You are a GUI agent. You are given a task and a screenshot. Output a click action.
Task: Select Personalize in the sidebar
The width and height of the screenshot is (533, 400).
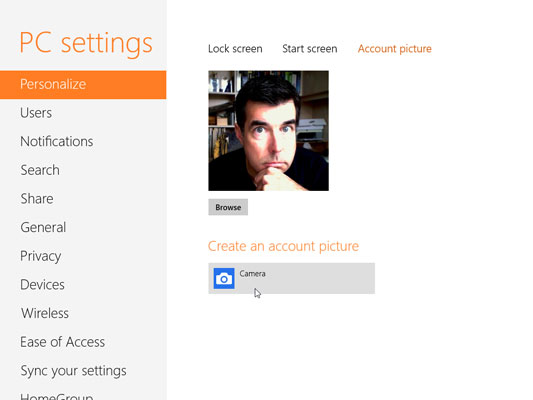(x=83, y=85)
